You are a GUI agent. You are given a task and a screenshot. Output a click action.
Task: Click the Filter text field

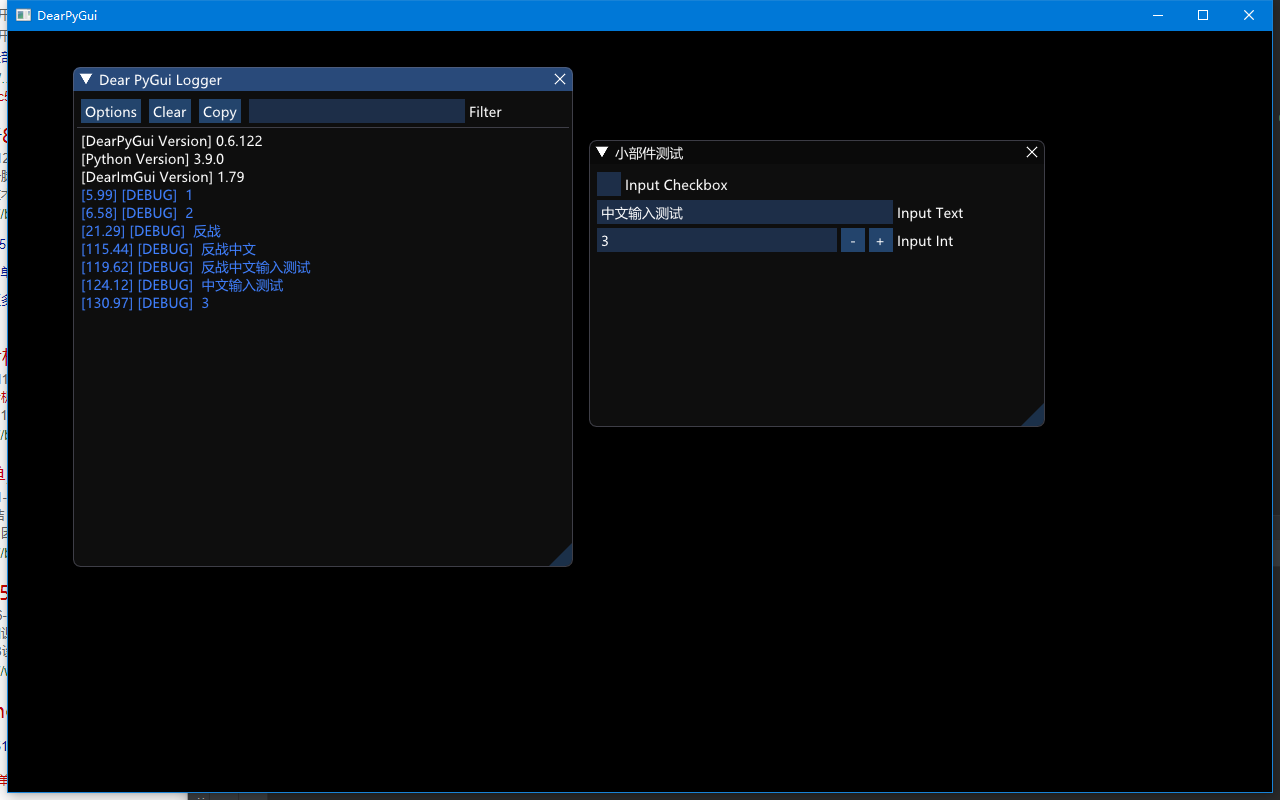point(356,111)
